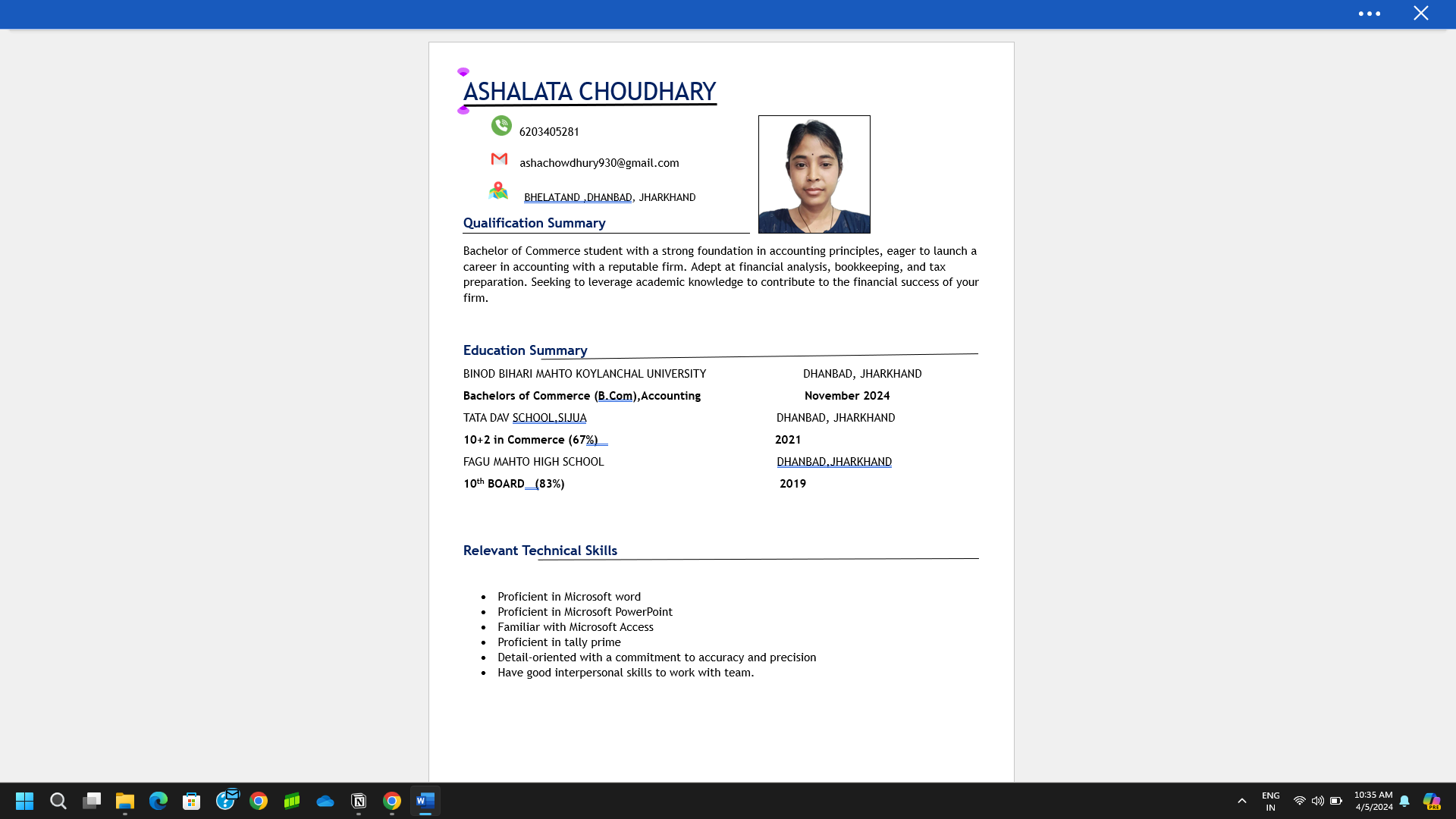Open the Windows Start menu
Screen dimensions: 1456x819
pos(24,801)
